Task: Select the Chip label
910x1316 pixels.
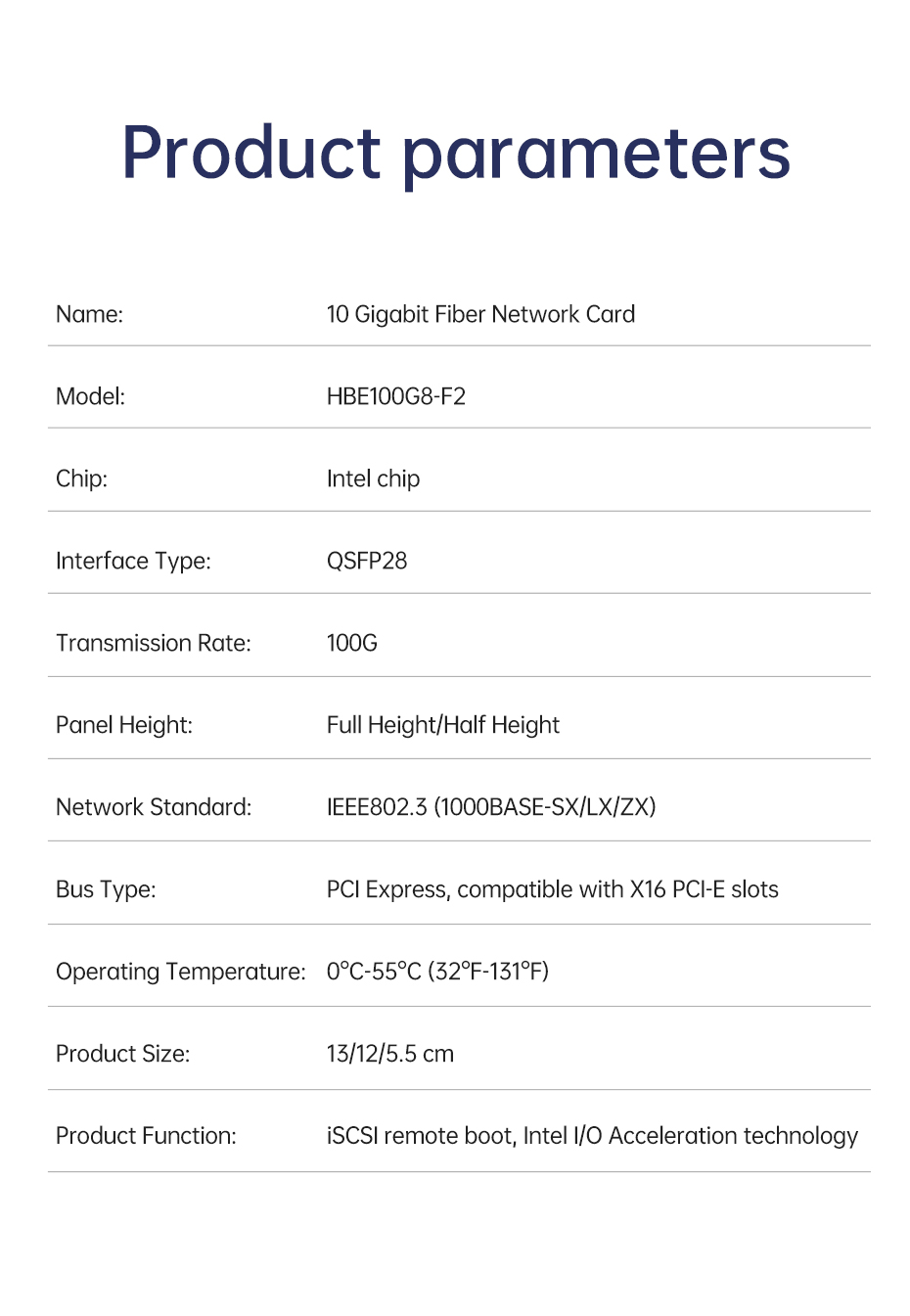Action: coord(81,478)
